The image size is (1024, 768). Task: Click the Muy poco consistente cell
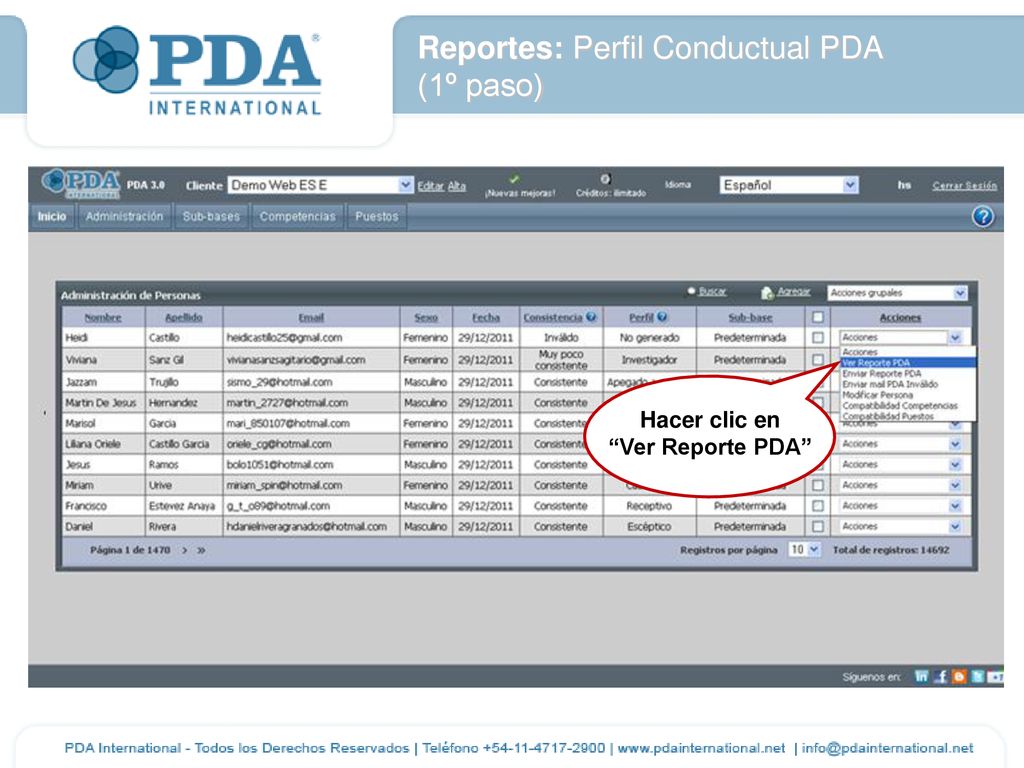561,360
